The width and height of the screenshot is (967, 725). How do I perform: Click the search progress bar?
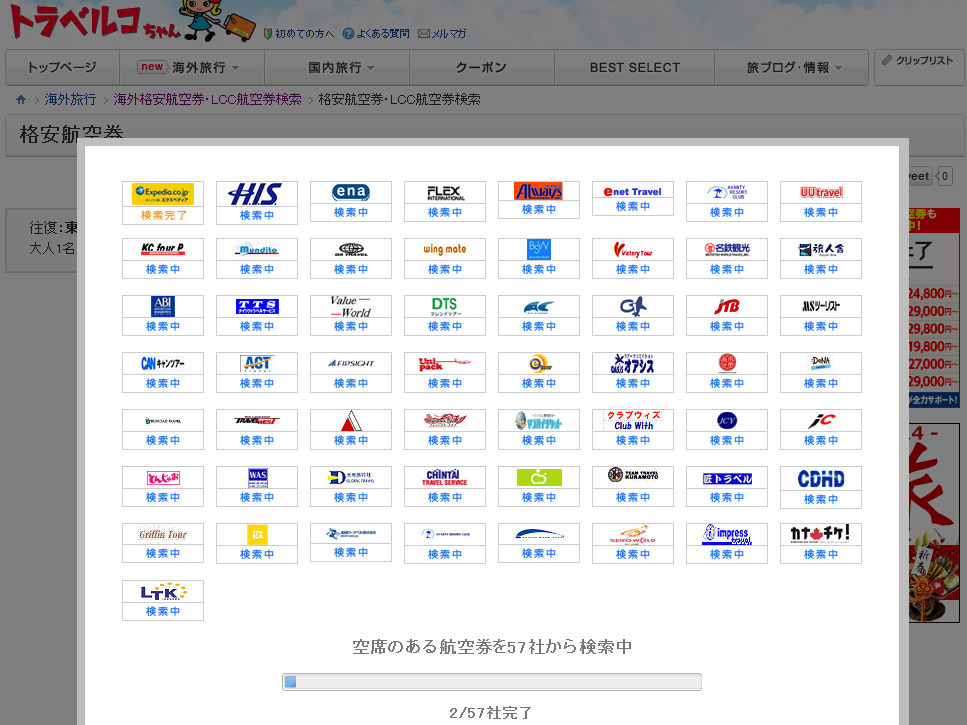pos(492,681)
